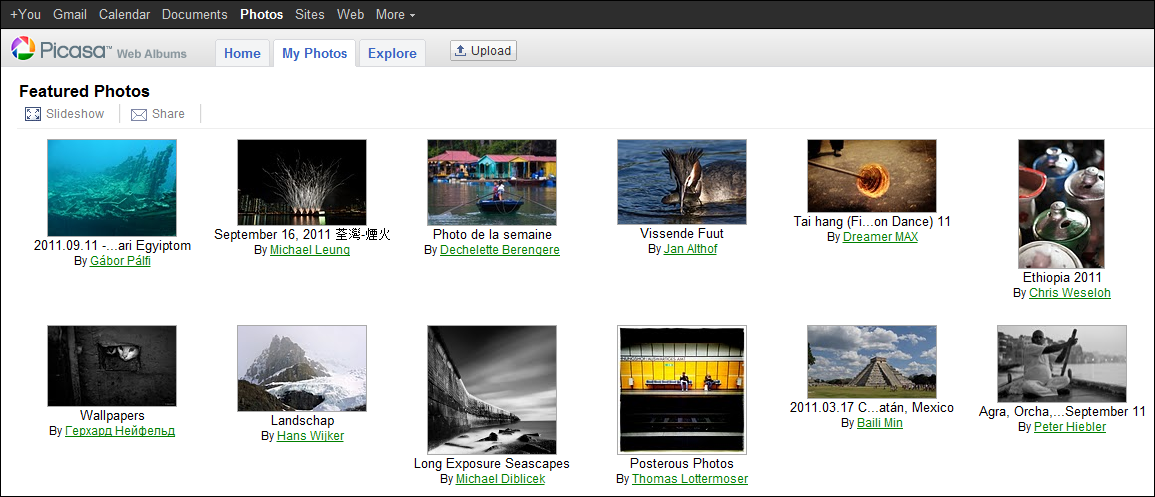Open Baili Min's author link
Image resolution: width=1155 pixels, height=497 pixels.
pos(880,423)
